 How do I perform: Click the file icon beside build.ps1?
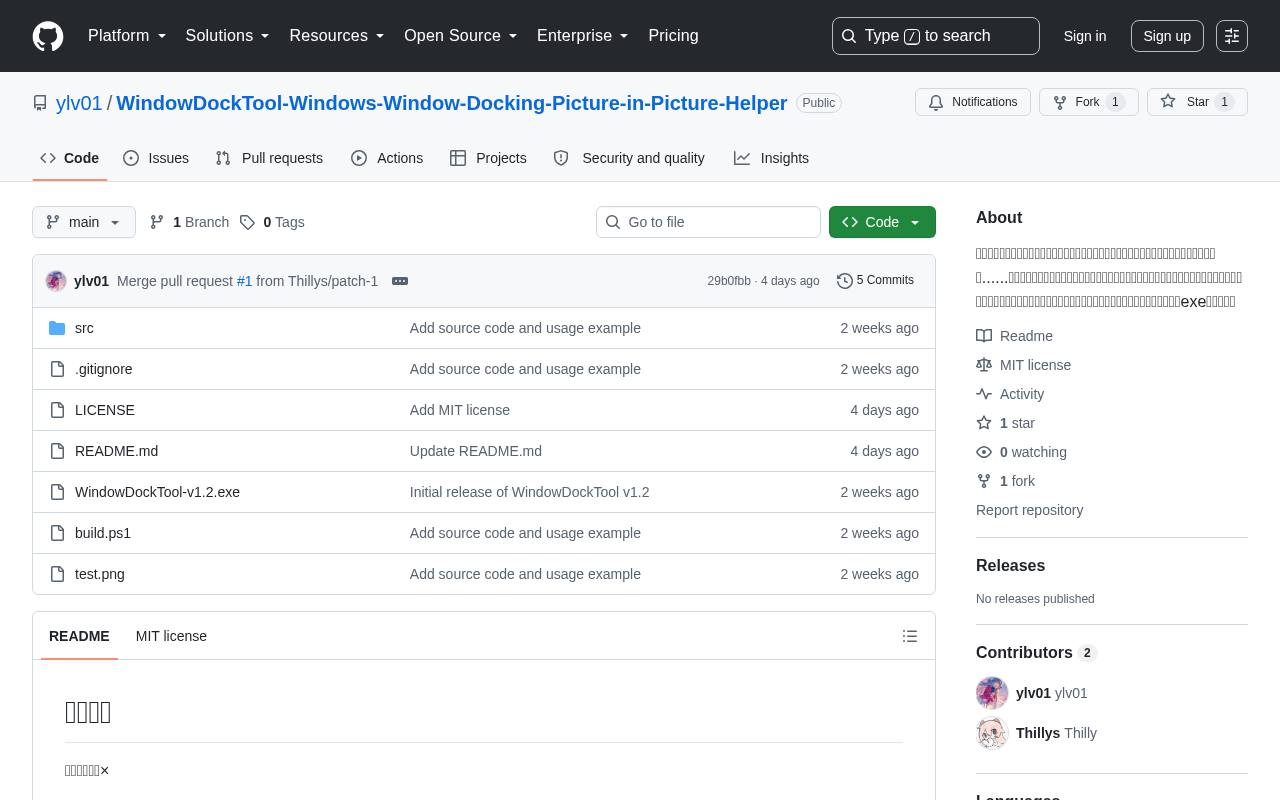point(57,533)
